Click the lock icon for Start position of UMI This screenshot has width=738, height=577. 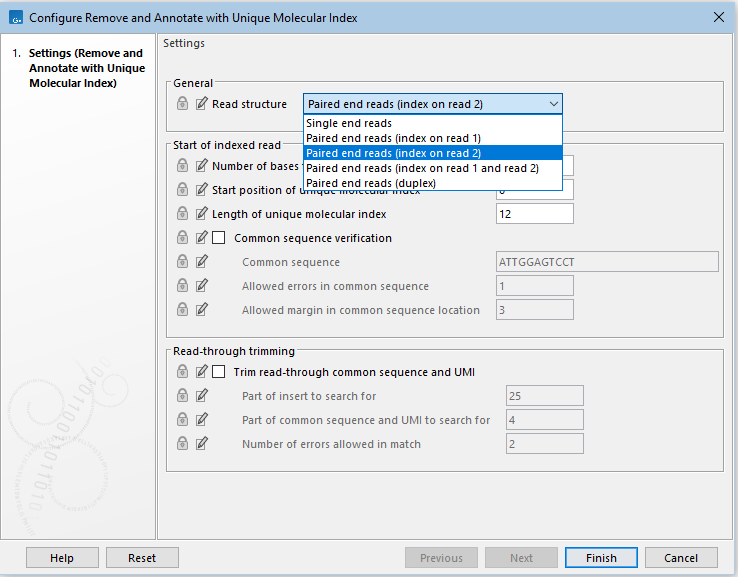pyautogui.click(x=182, y=190)
